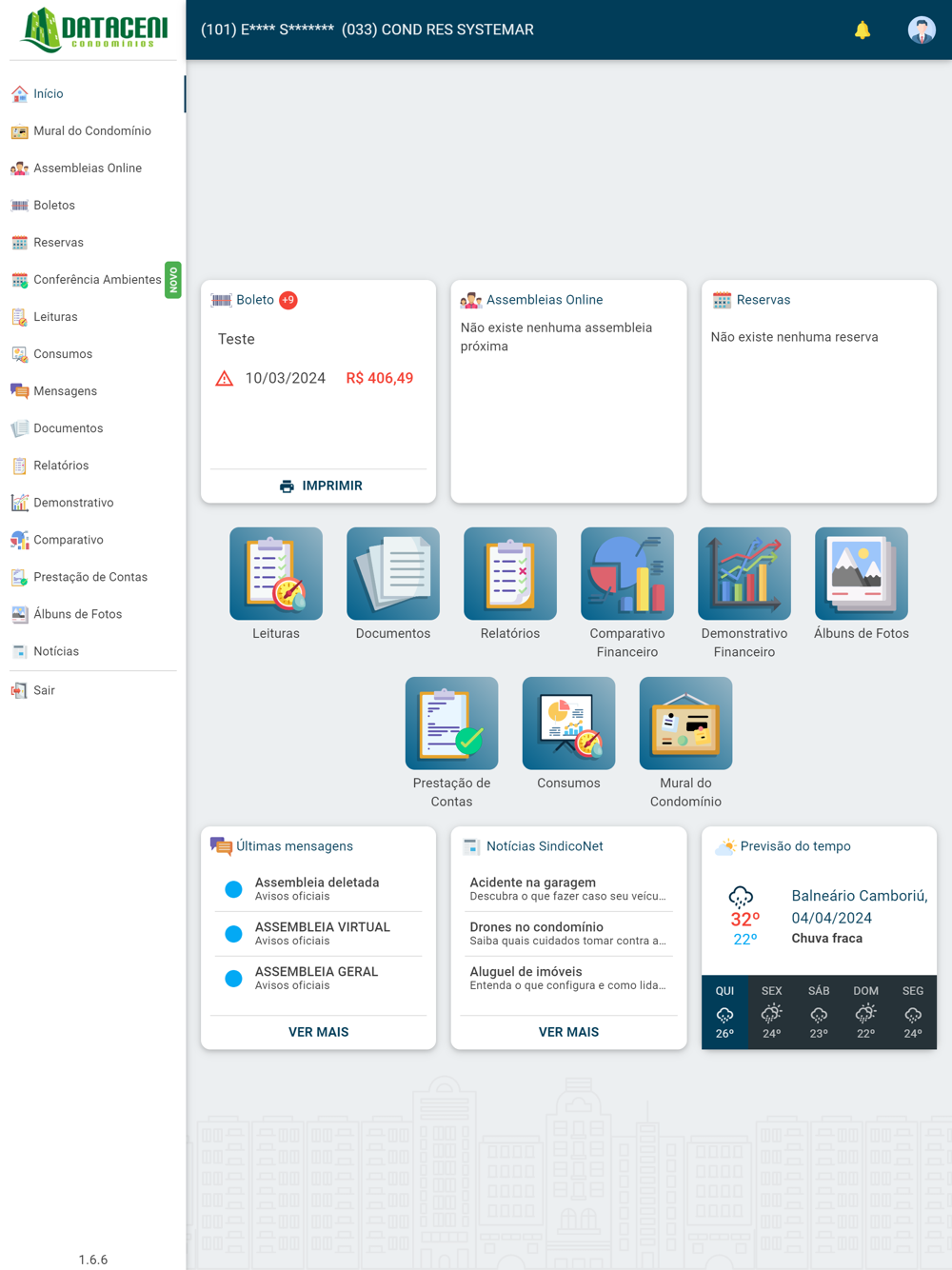
Task: Go to Início in sidebar
Action: click(92, 93)
